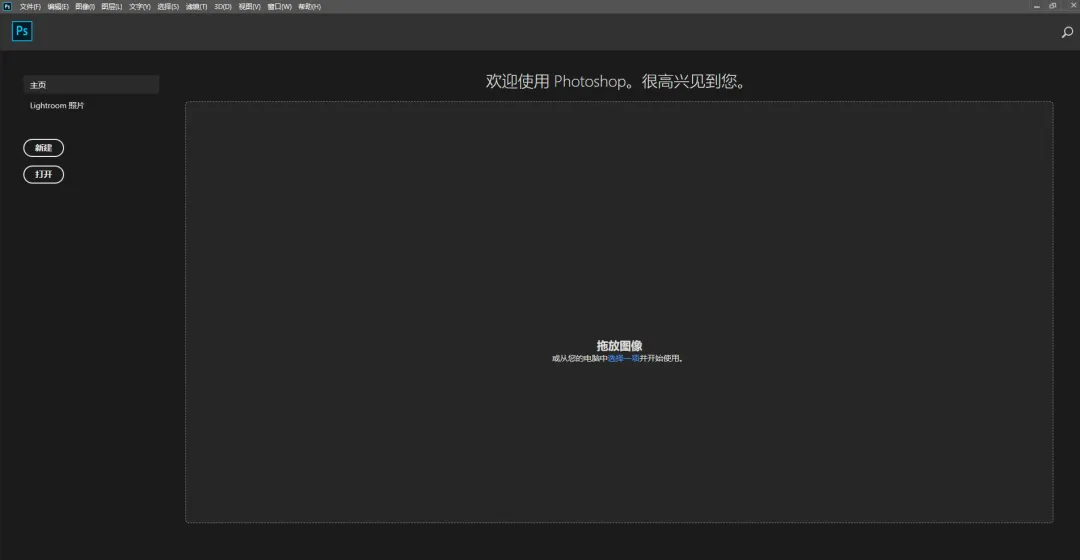
Task: Open the 图层(L) menu
Action: 112,6
